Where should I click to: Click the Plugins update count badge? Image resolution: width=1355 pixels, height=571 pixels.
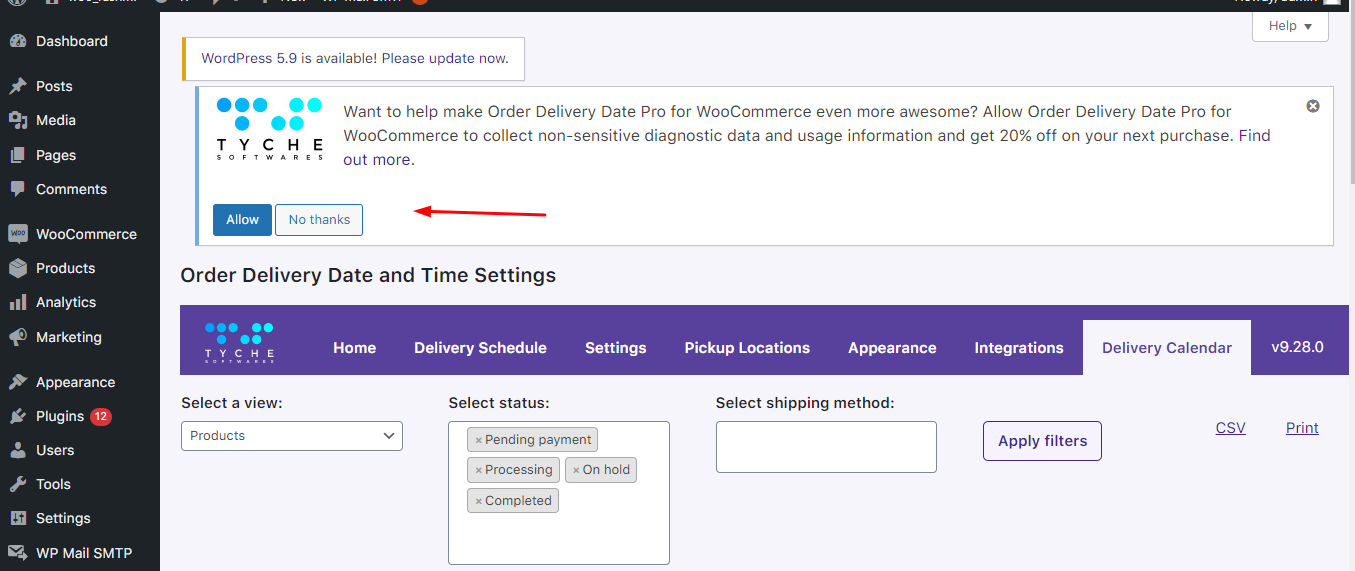[x=101, y=416]
